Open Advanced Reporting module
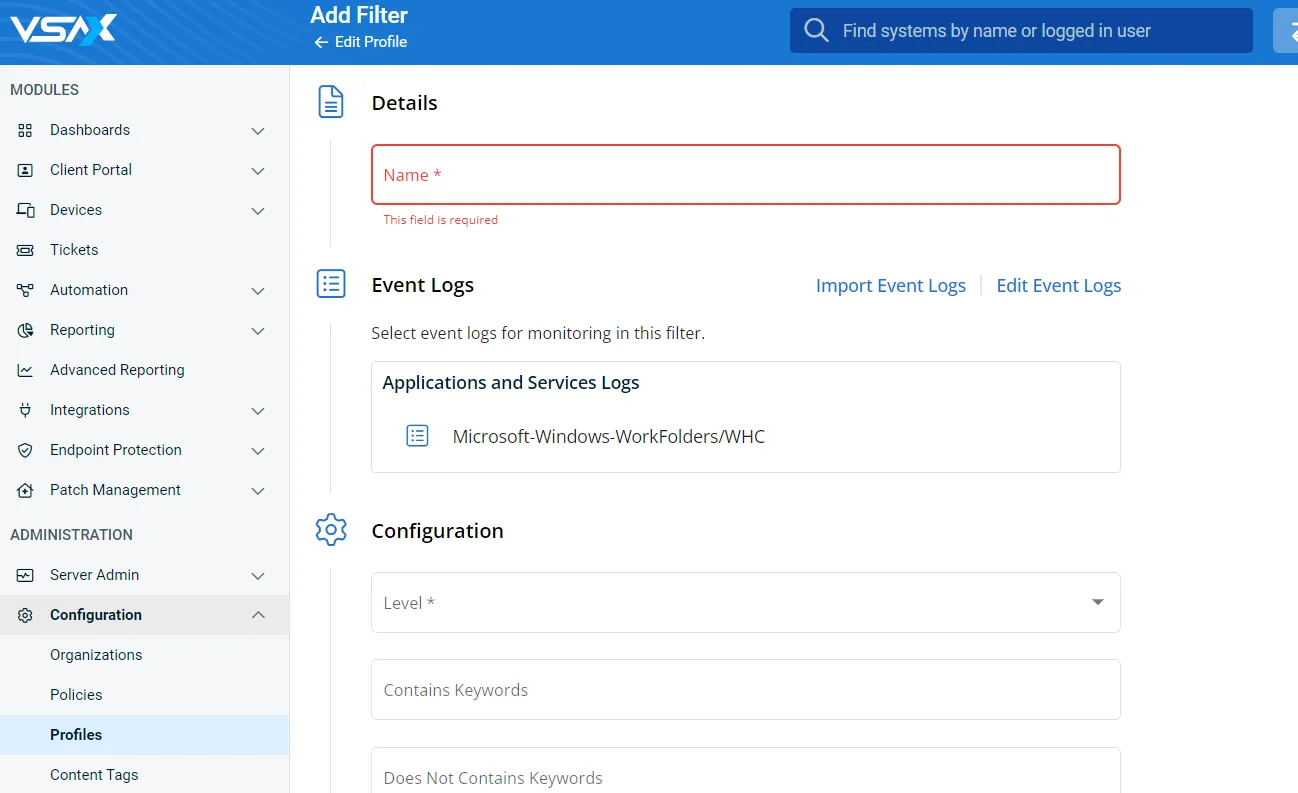Image resolution: width=1298 pixels, height=793 pixels. pos(117,370)
